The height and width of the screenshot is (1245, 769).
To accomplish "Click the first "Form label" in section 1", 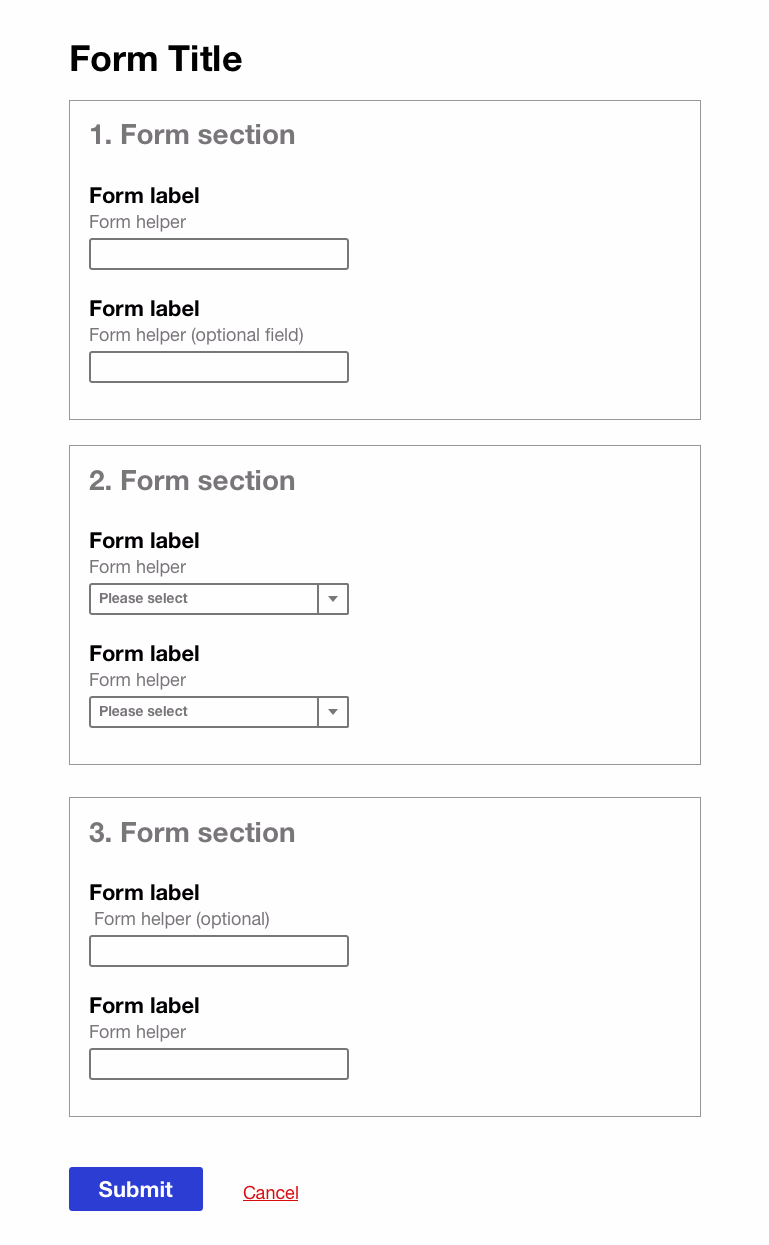I will coord(144,195).
